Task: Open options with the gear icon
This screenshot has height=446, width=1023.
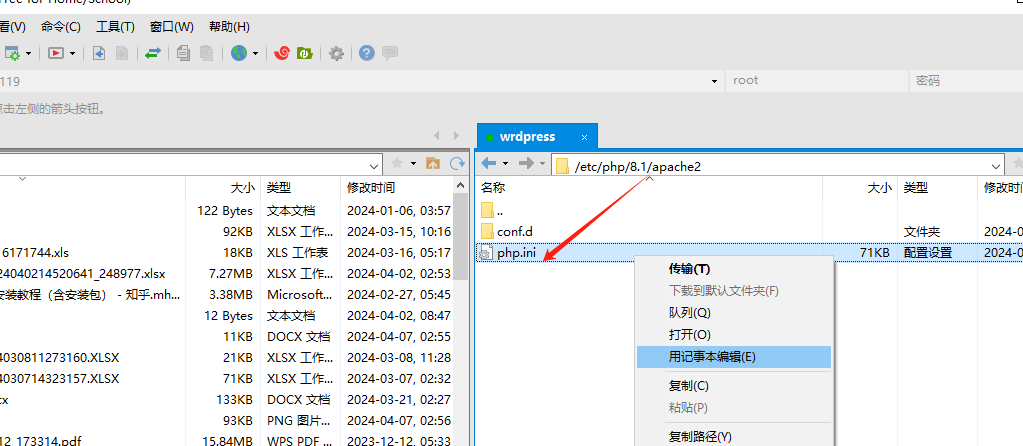Action: pyautogui.click(x=336, y=53)
